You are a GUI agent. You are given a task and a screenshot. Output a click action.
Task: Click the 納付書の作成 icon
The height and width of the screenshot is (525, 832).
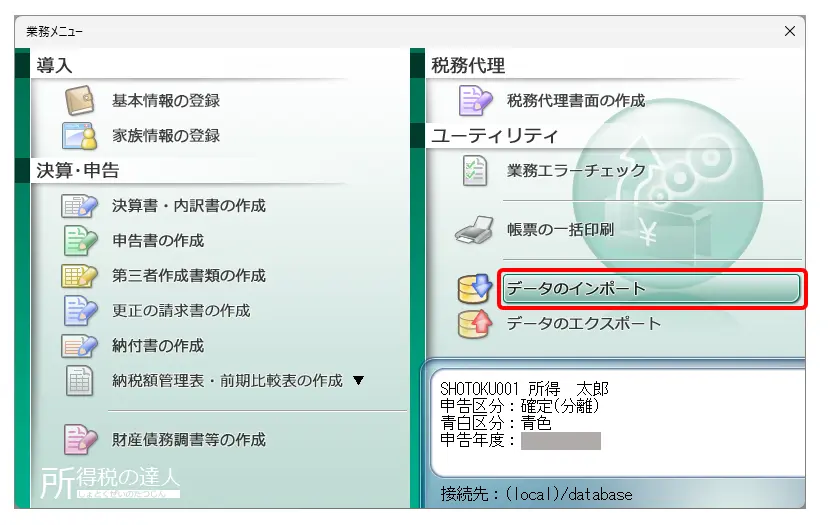click(x=79, y=346)
